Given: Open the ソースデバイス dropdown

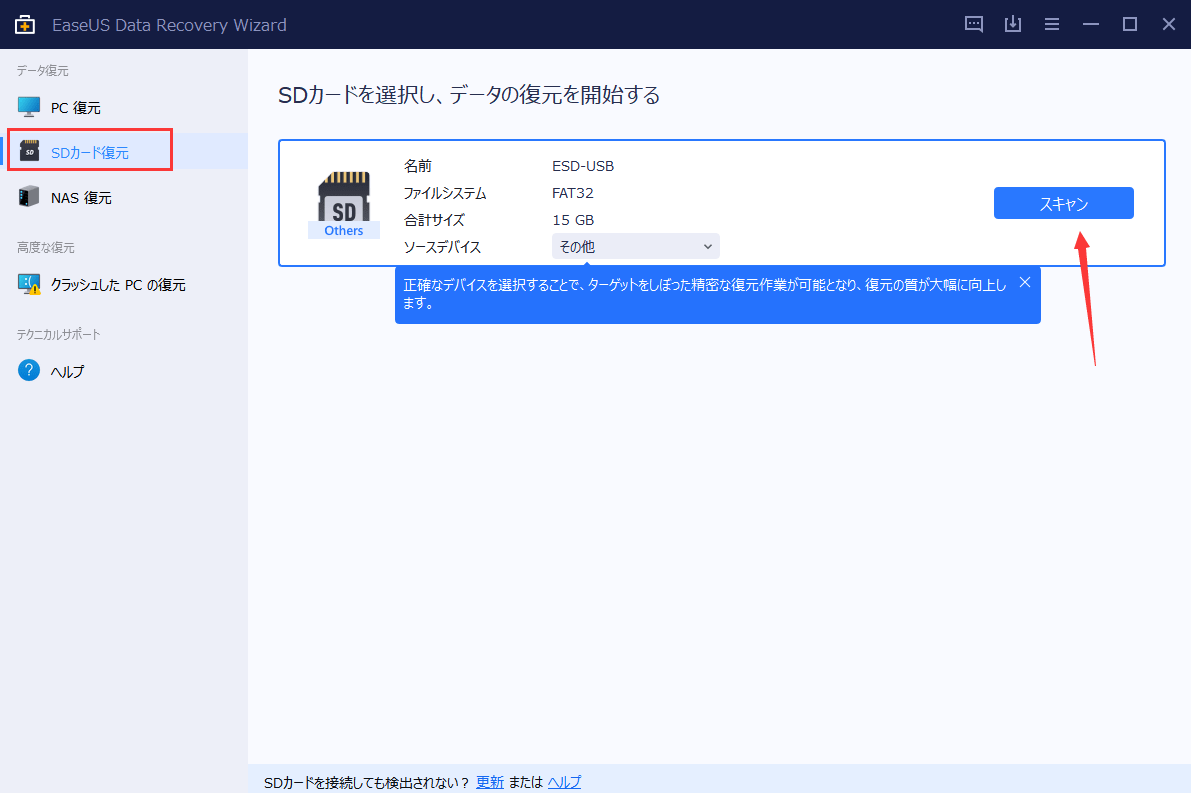Looking at the screenshot, I should [635, 246].
